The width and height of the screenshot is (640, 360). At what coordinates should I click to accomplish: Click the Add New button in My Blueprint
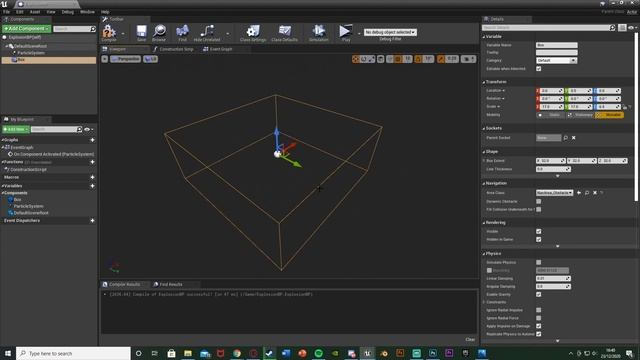coord(16,129)
